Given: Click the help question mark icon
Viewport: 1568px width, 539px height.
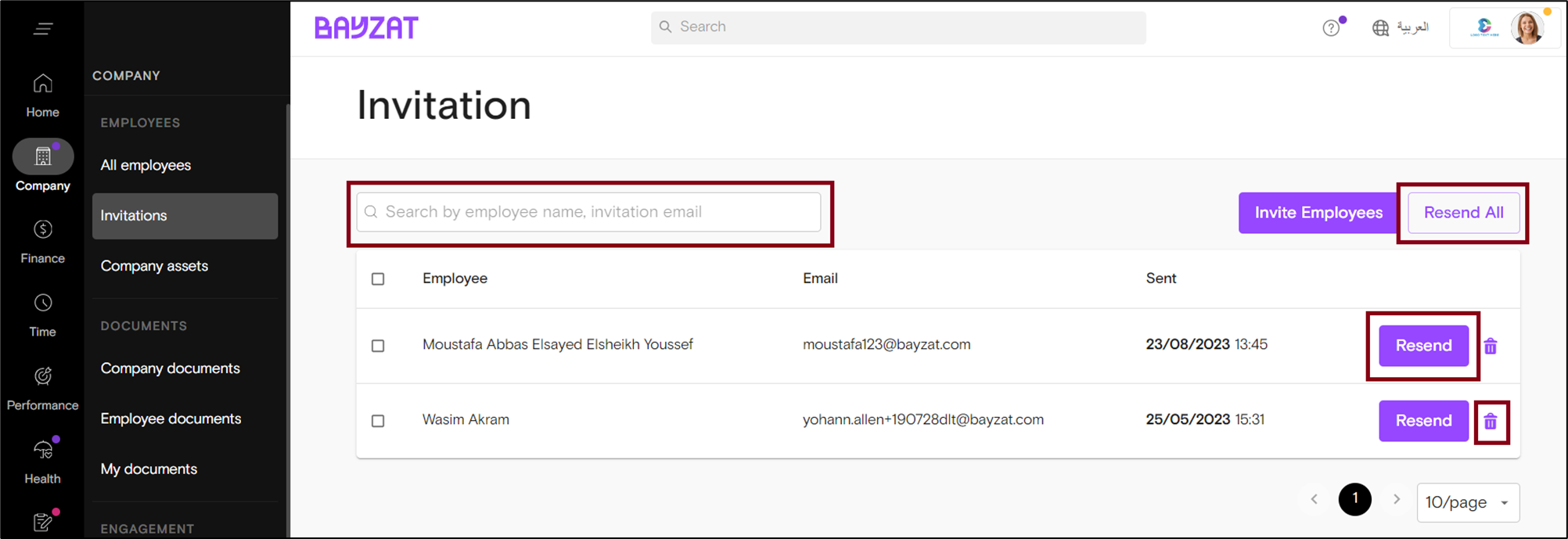Looking at the screenshot, I should [1331, 28].
